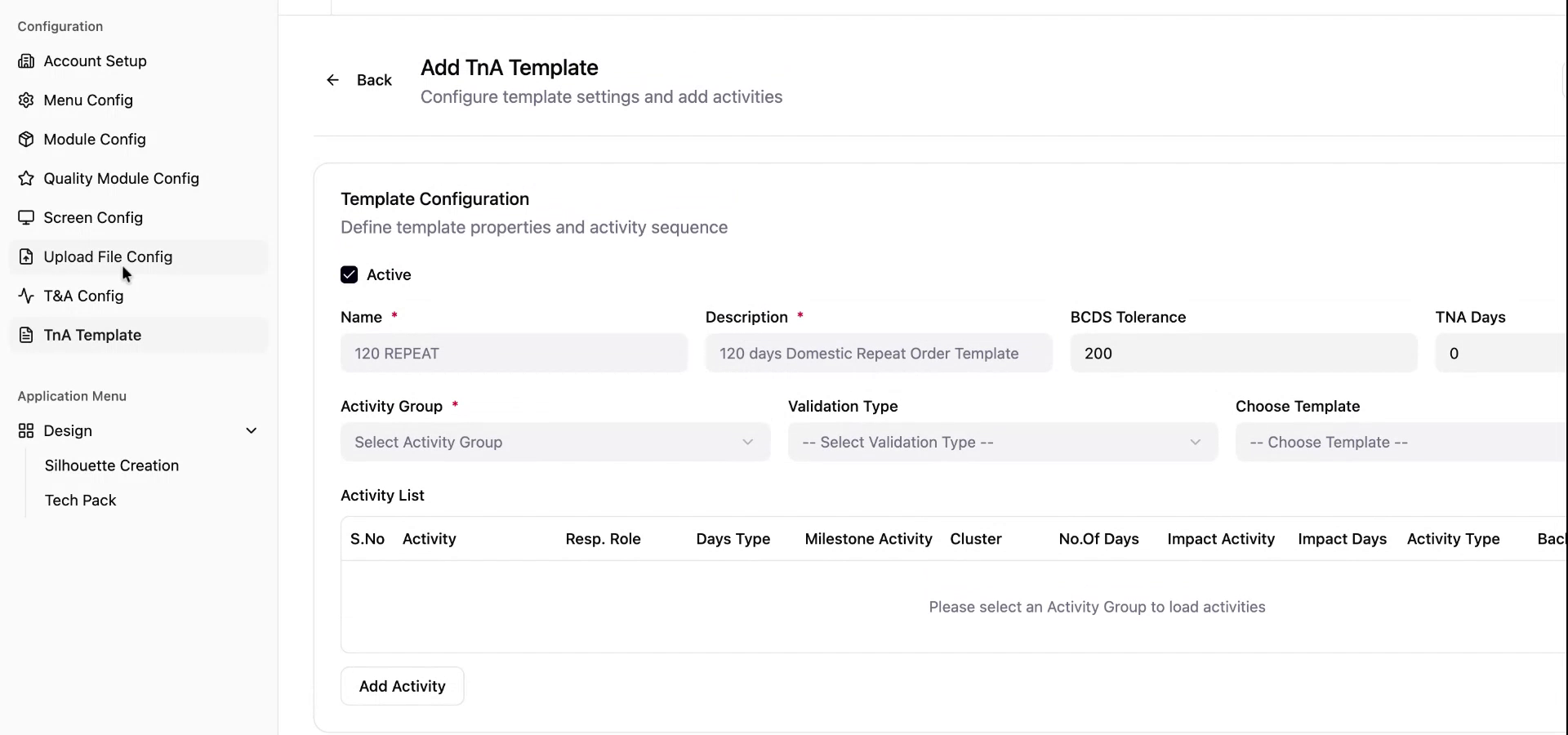Open the Choose Template dropdown
The height and width of the screenshot is (735, 1568).
coord(1400,443)
